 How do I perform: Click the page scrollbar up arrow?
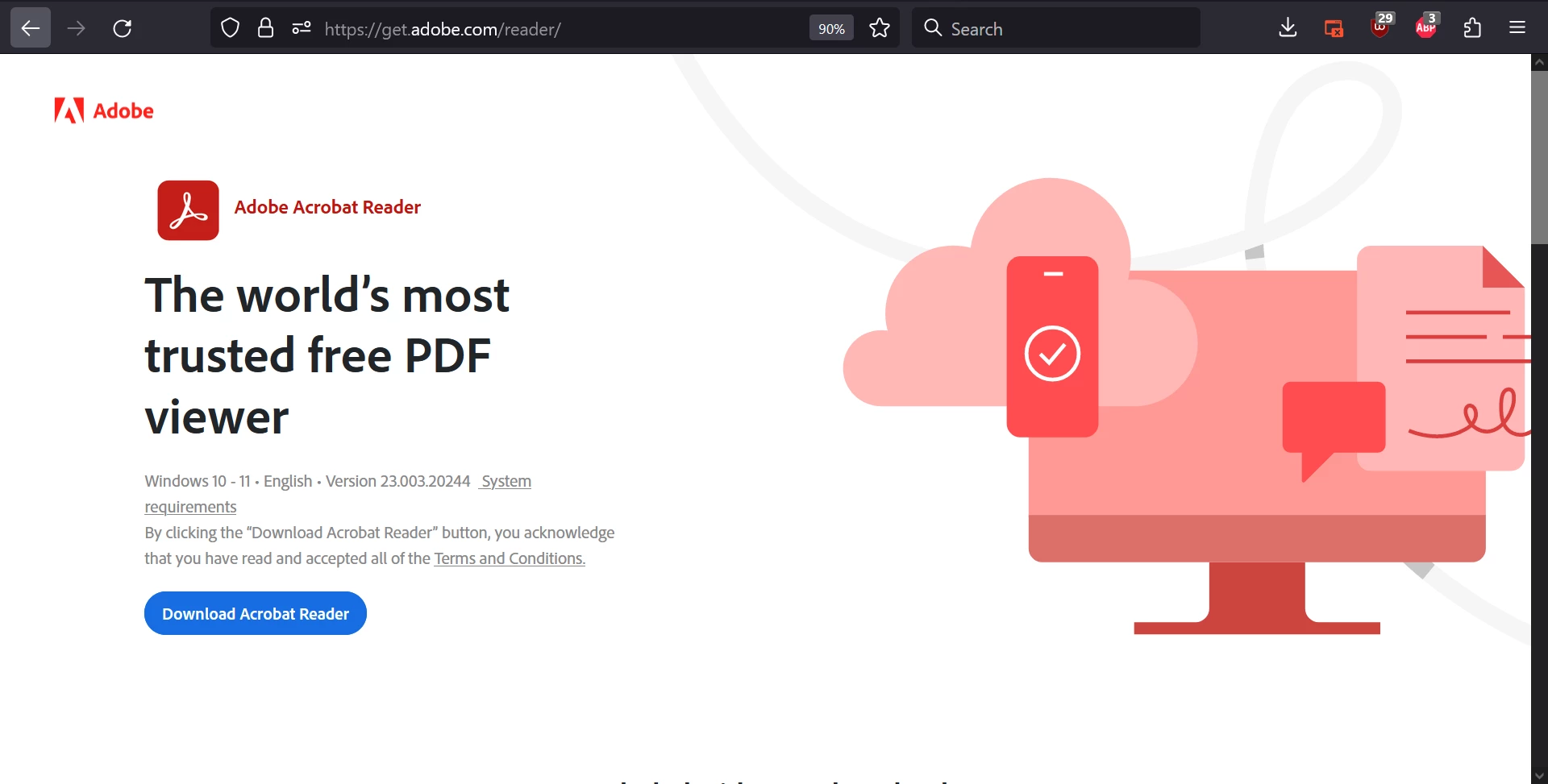point(1539,62)
